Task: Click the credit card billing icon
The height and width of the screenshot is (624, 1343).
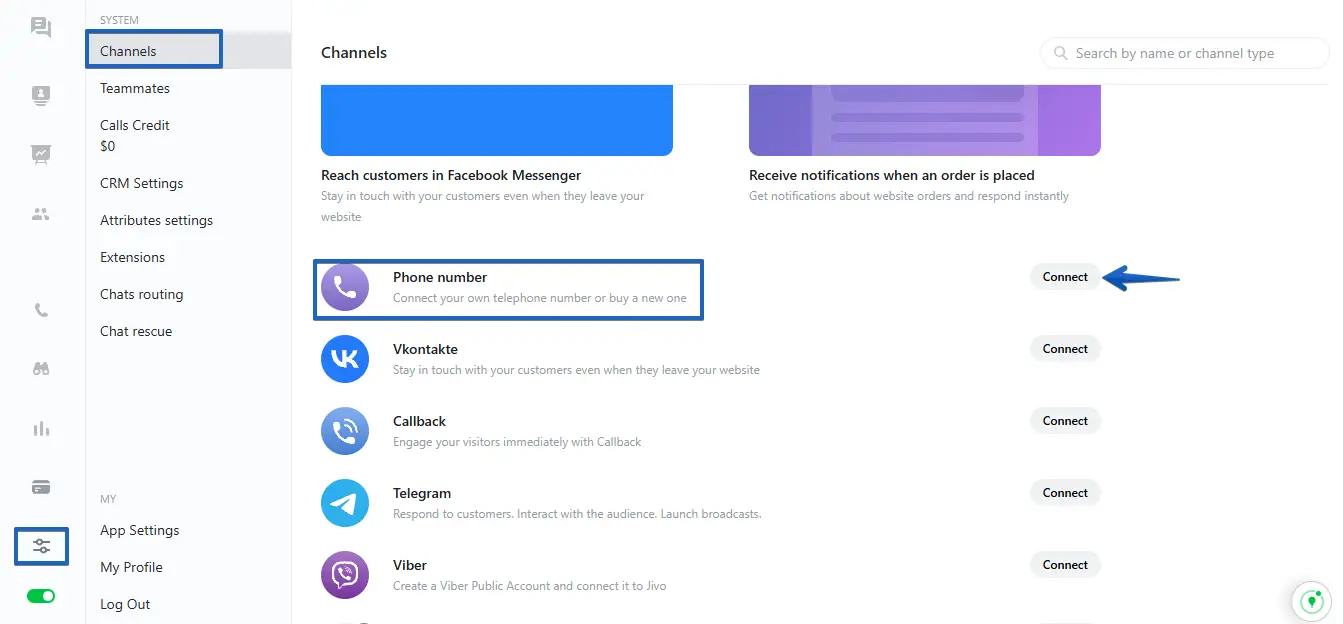Action: [41, 487]
